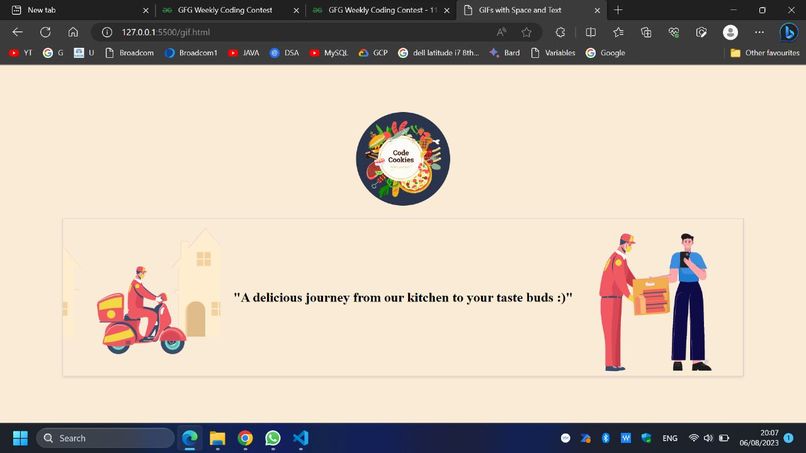Switch to first GFG Weekly Coding Contest tab
The height and width of the screenshot is (453, 806).
pyautogui.click(x=229, y=10)
